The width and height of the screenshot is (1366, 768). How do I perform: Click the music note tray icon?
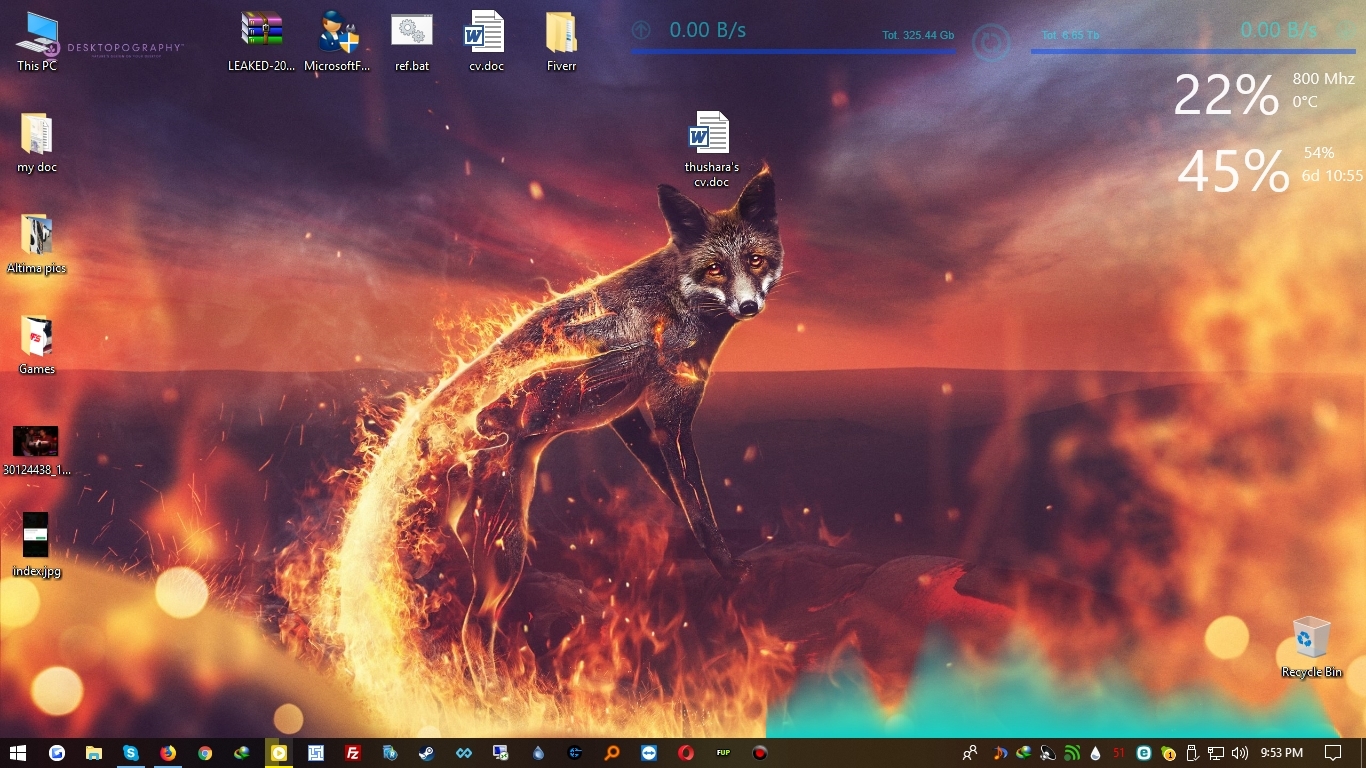pyautogui.click(x=999, y=753)
